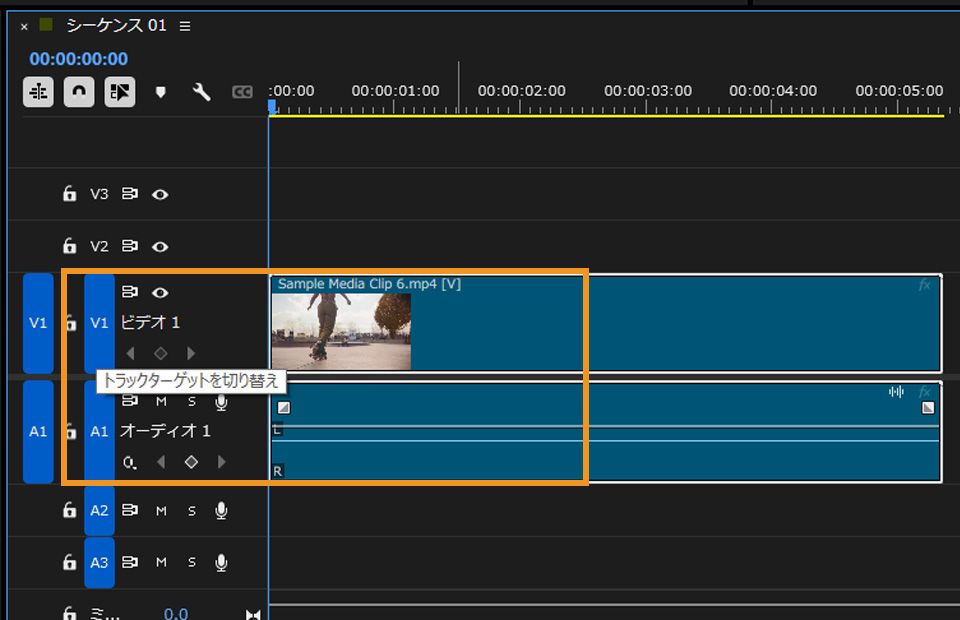Toggle the Linked Selection button
Viewport: 960px width, 620px height.
coord(120,92)
